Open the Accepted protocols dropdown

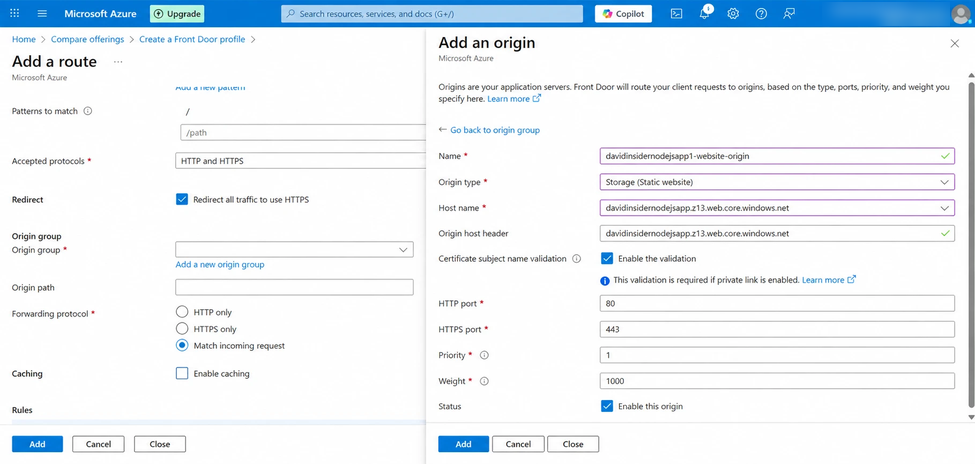(300, 160)
